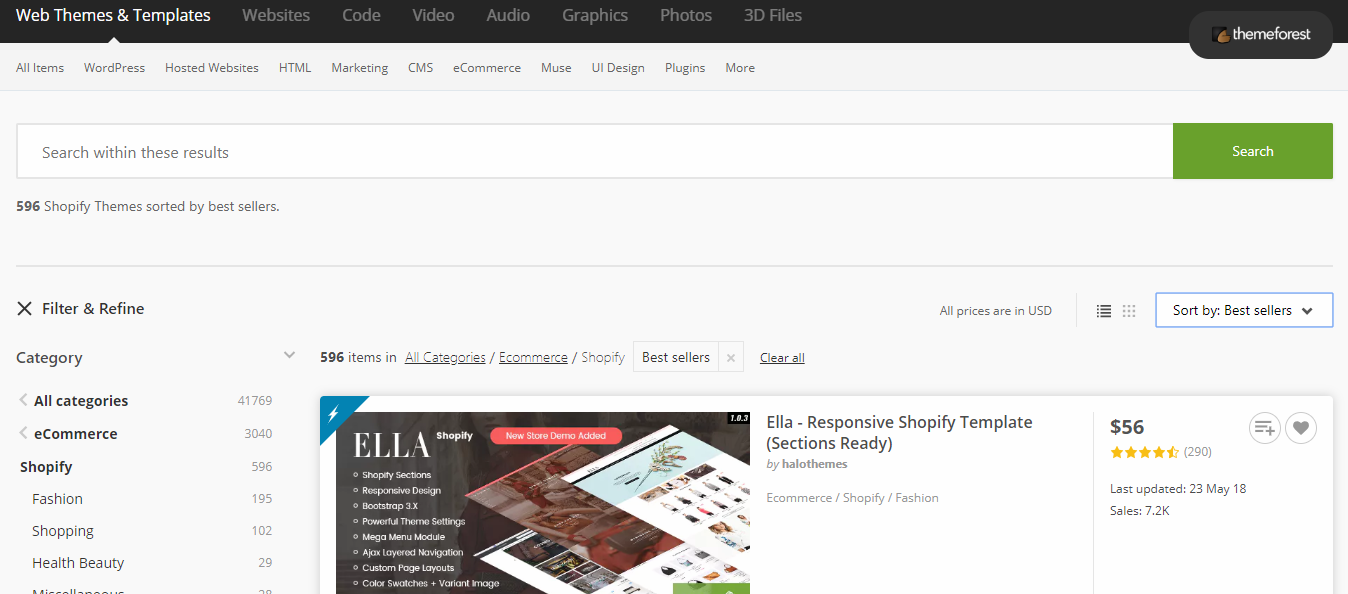Open the Web Themes & Templates tab
Screen dimensions: 1348x594
coord(113,15)
